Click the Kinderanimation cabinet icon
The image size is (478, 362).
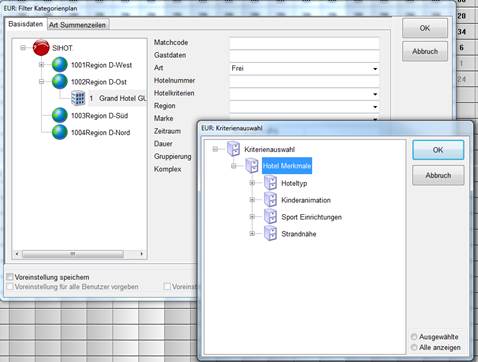270,200
